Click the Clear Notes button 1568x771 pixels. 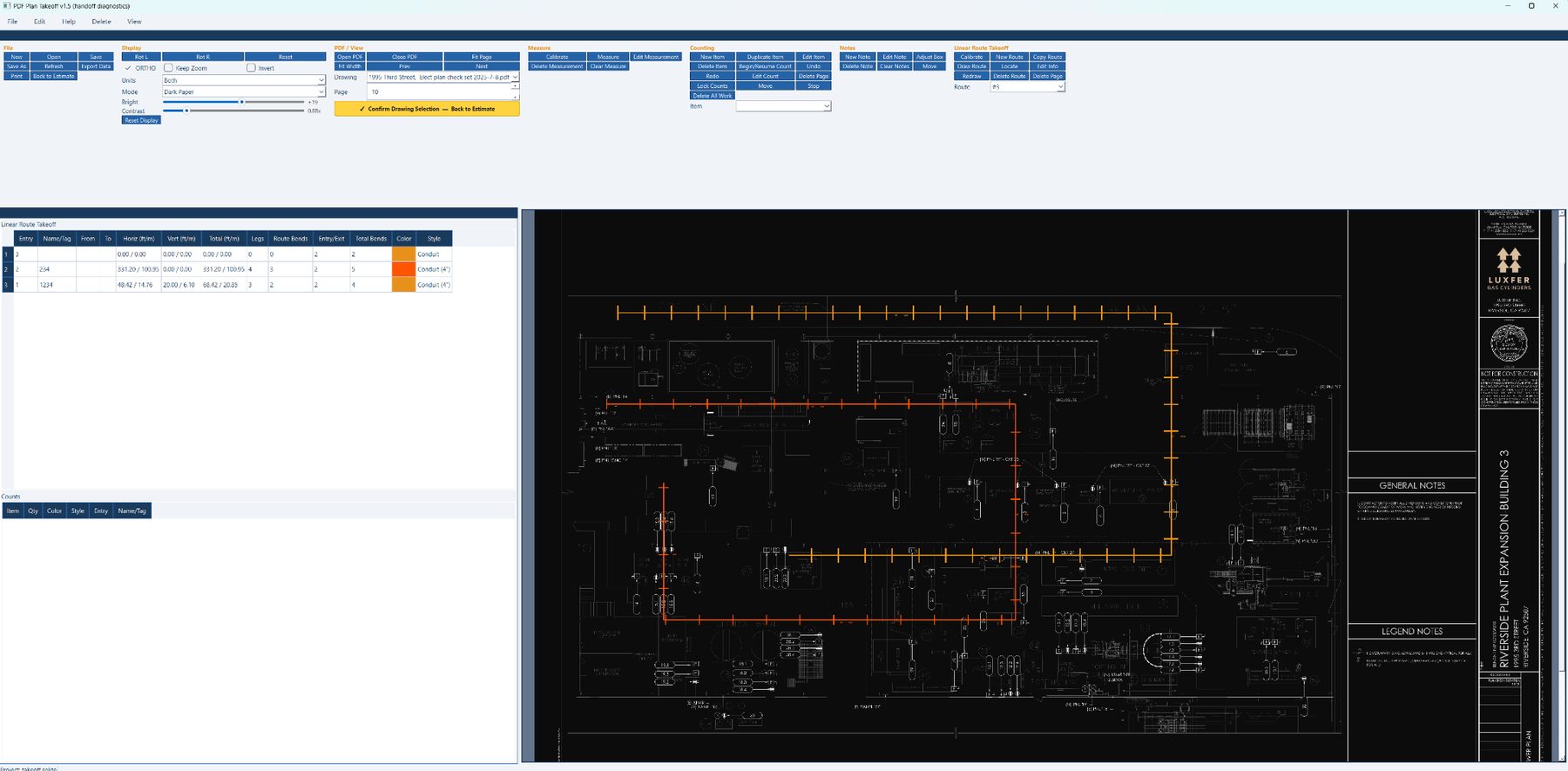tap(895, 66)
